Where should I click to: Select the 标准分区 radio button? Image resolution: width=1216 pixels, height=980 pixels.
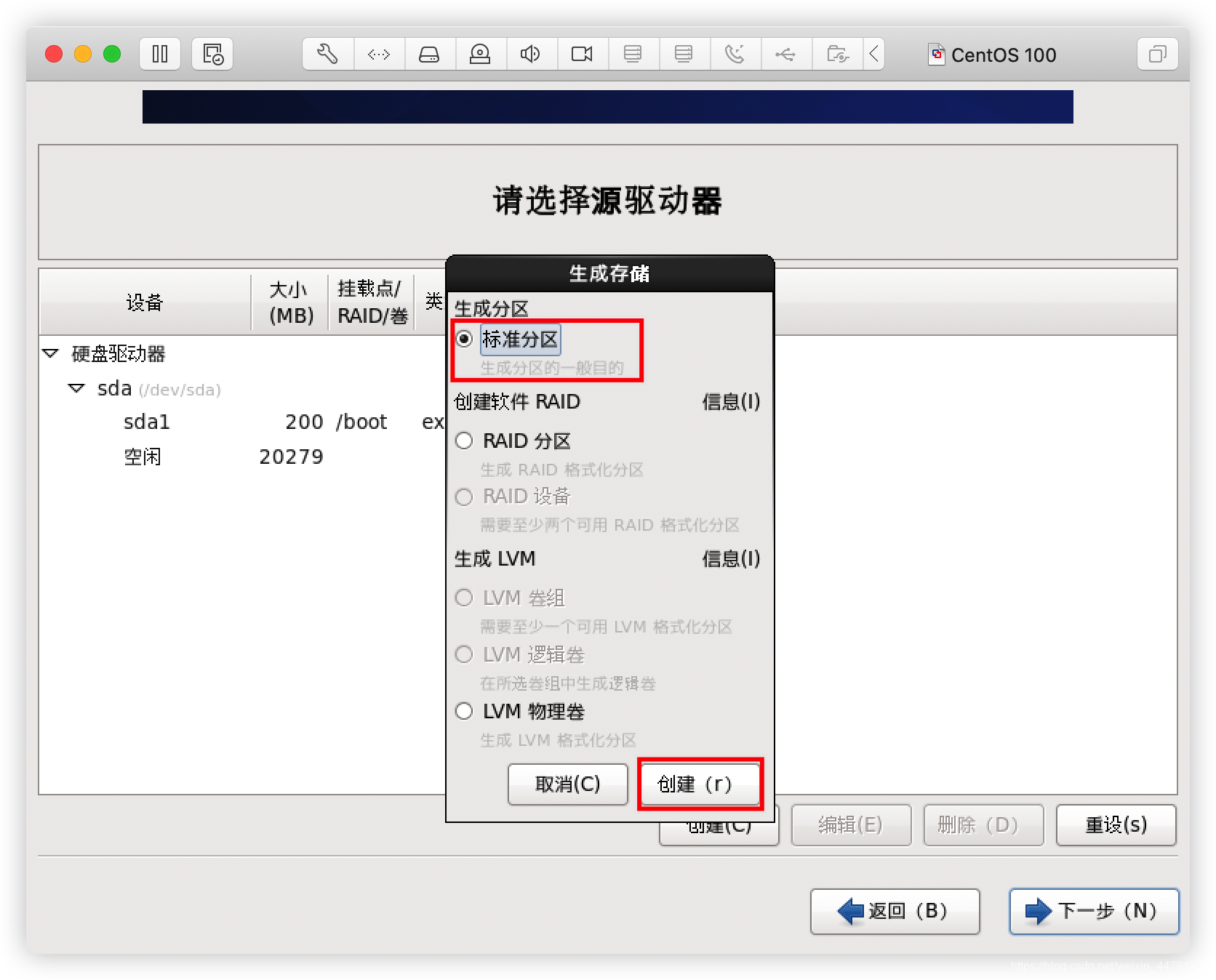pos(465,339)
